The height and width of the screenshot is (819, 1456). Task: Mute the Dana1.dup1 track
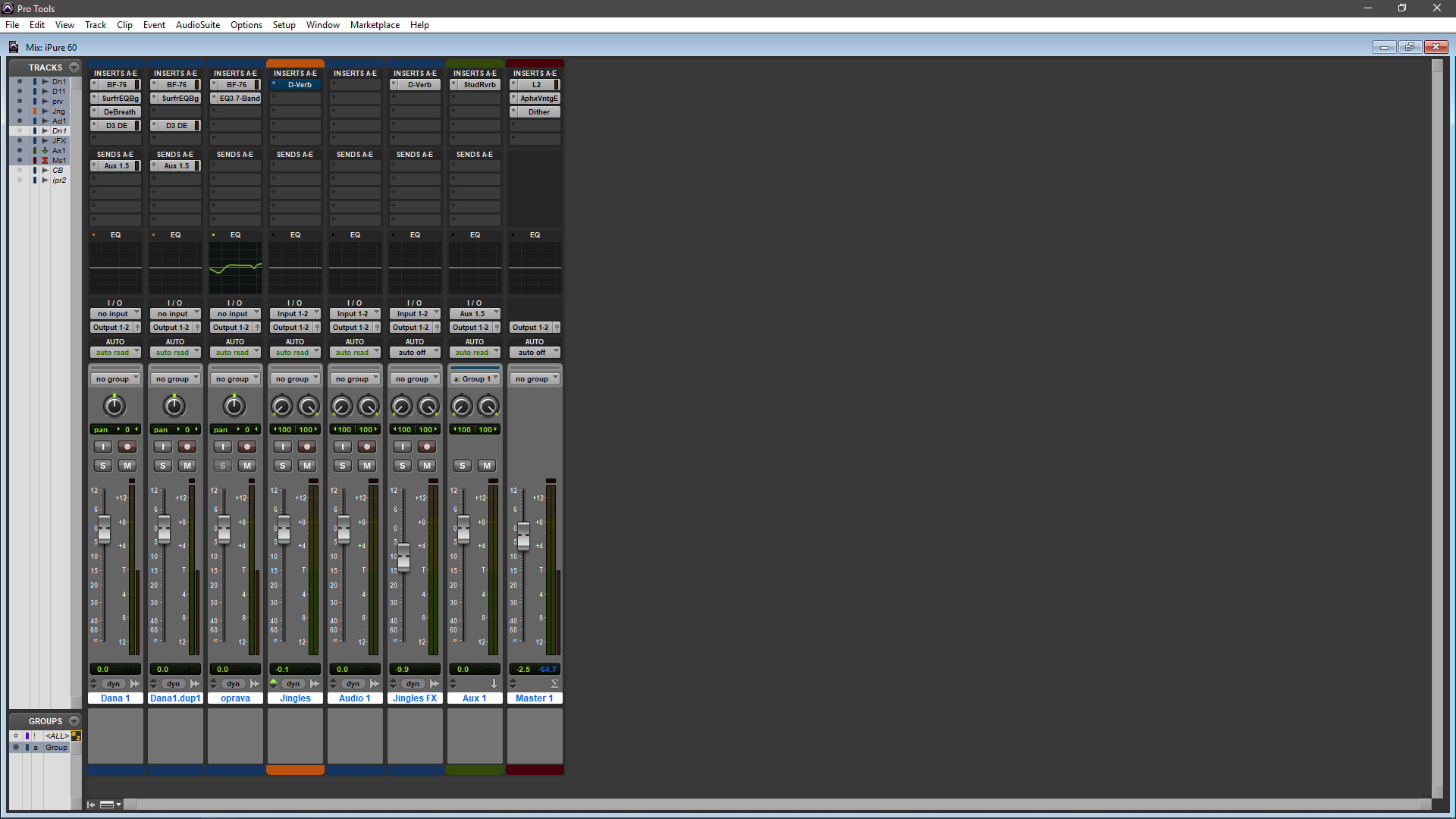[187, 466]
